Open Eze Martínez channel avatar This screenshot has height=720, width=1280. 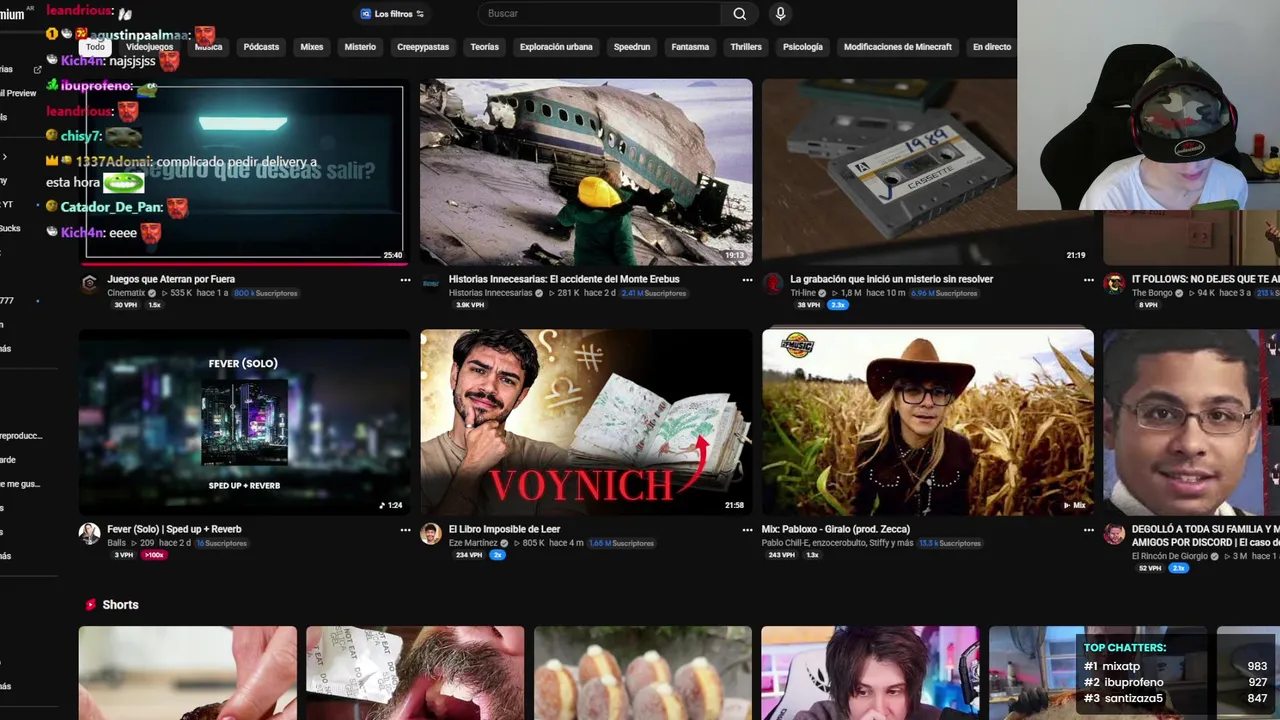[x=431, y=533]
